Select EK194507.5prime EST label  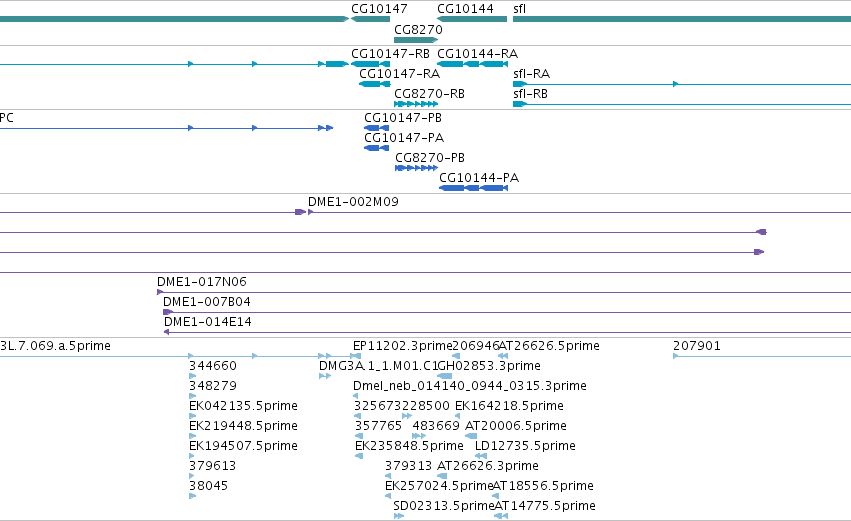pos(243,446)
